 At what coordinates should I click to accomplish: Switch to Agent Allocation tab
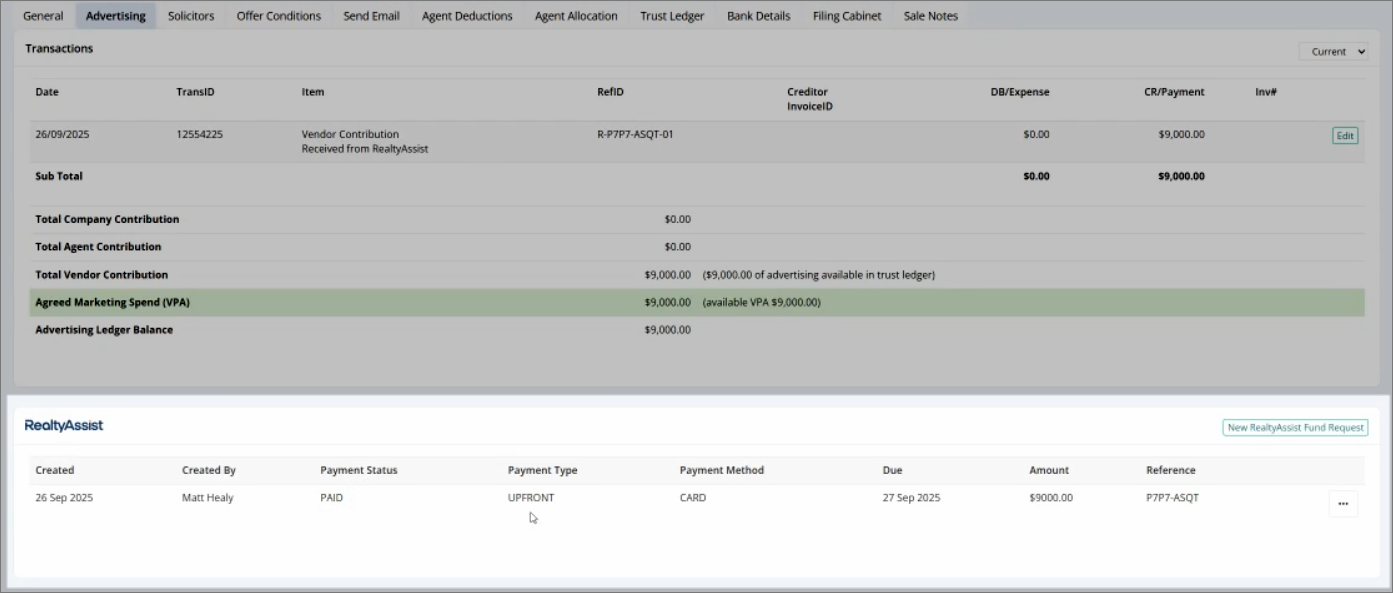[576, 16]
